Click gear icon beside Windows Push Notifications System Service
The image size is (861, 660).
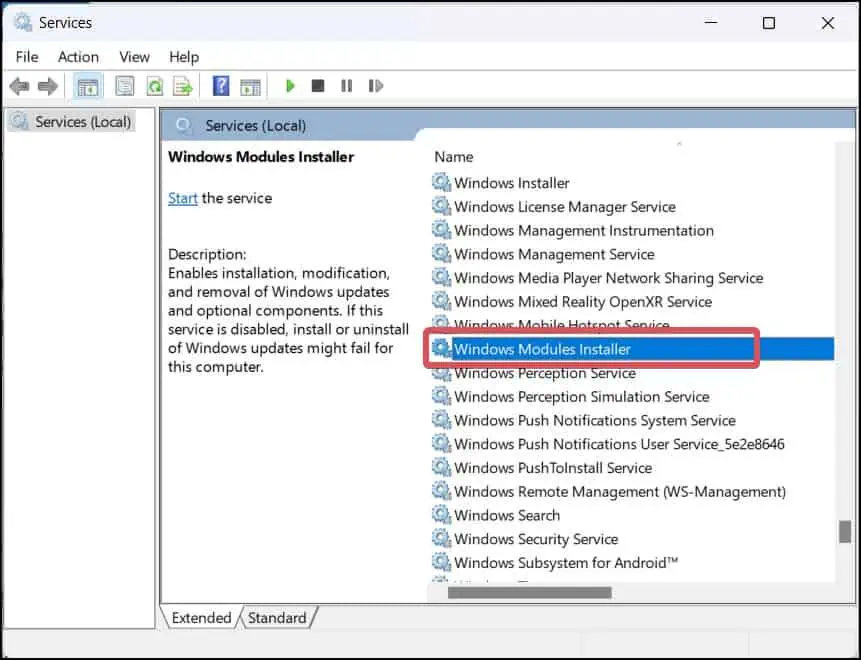coord(441,420)
